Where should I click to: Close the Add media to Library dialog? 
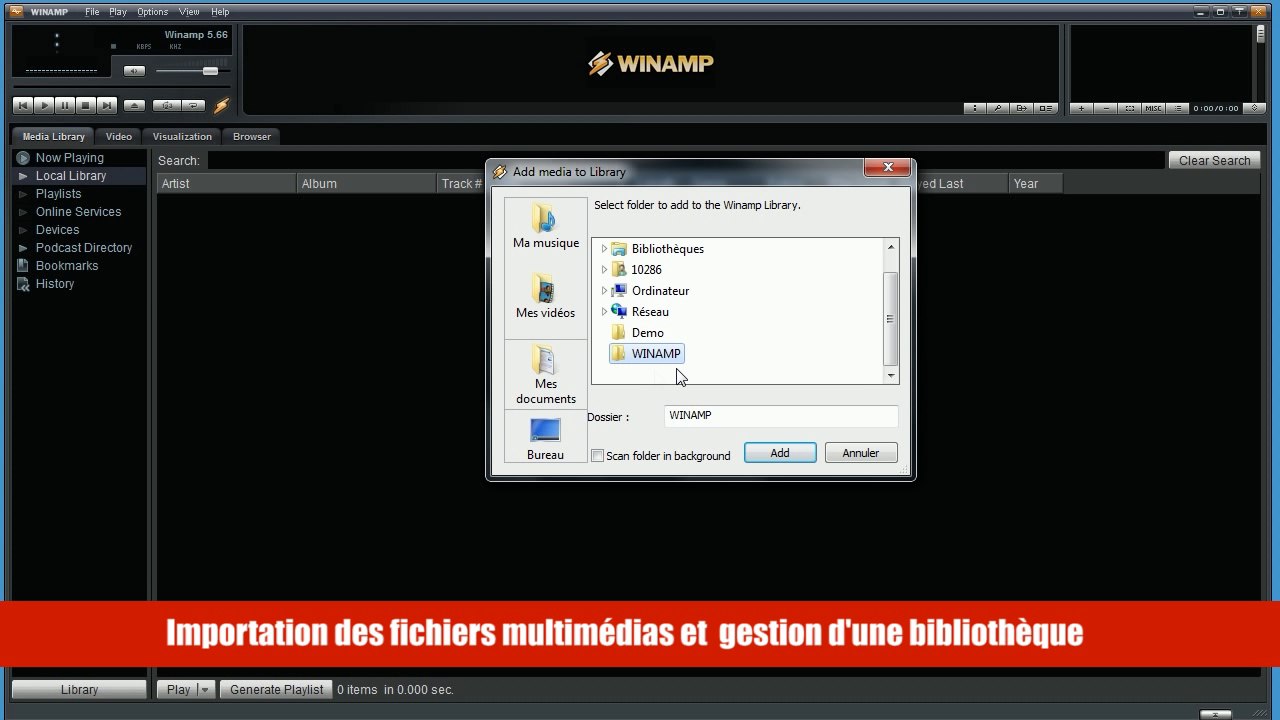pos(887,168)
